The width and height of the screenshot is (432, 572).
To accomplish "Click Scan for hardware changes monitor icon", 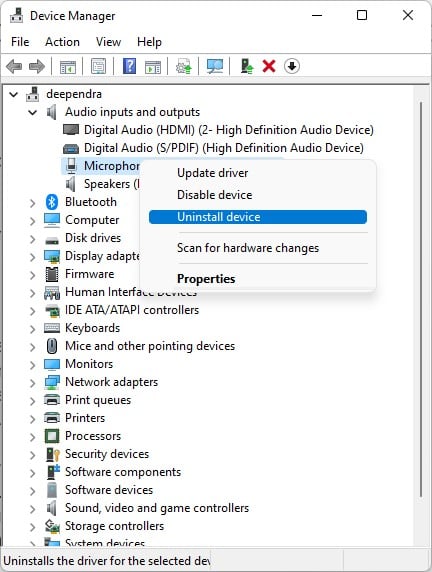I will 215,66.
